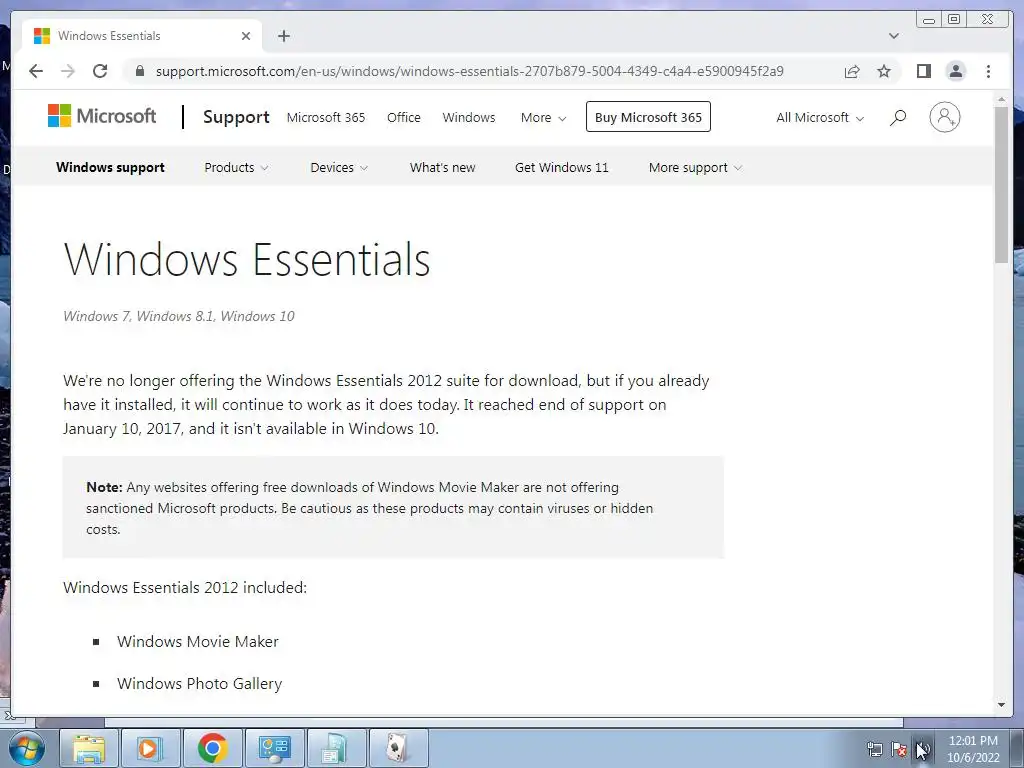Expand the All Microsoft dropdown

[820, 118]
